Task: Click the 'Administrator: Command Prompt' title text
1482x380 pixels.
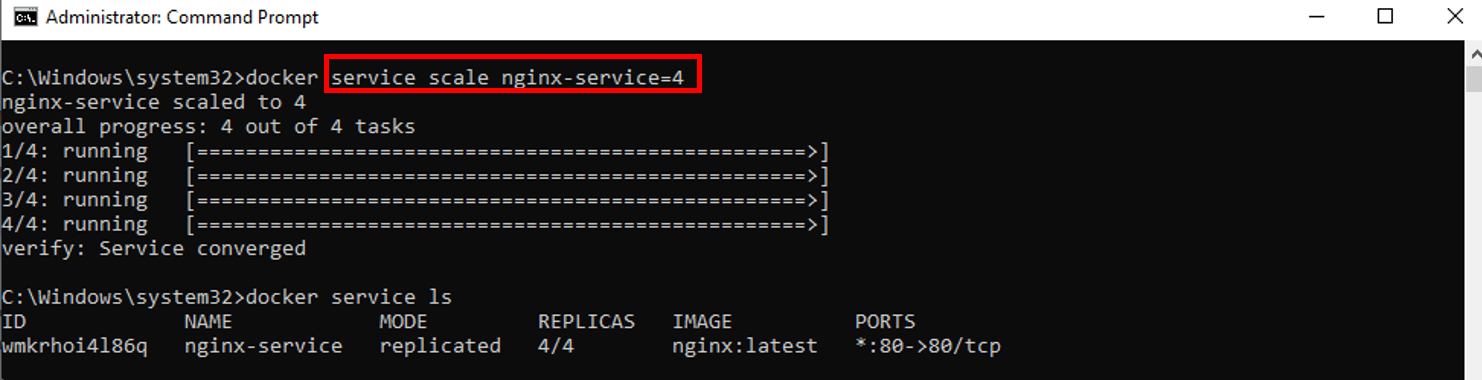Action: pos(182,18)
